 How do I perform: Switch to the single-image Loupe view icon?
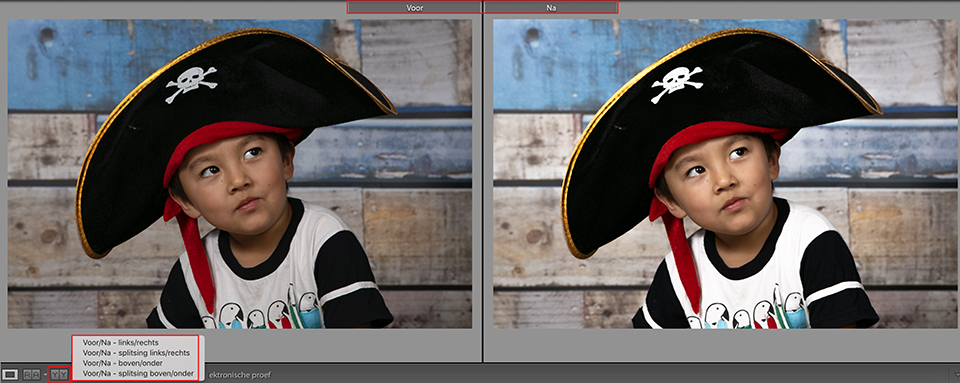pyautogui.click(x=10, y=374)
